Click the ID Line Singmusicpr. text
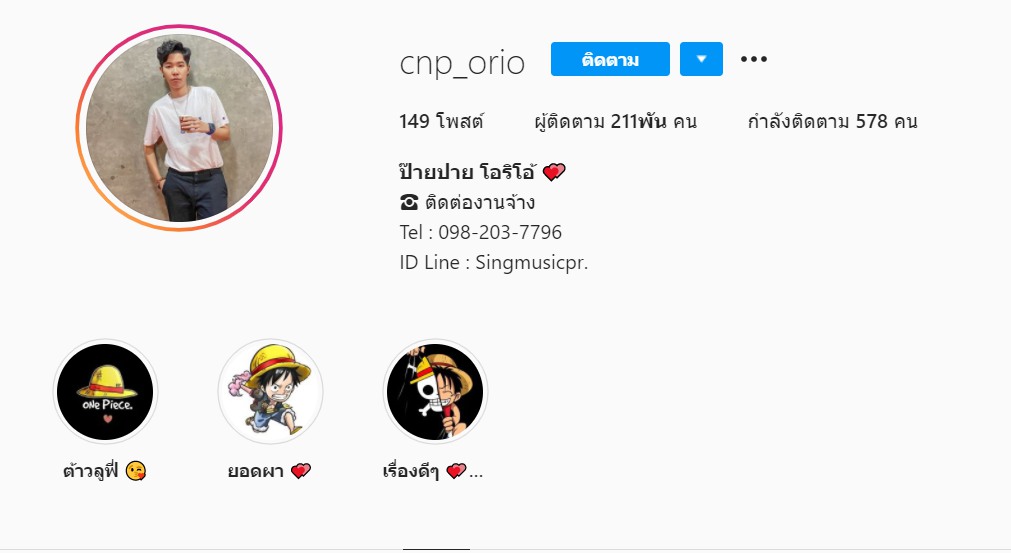Image resolution: width=1011 pixels, height=553 pixels. (494, 263)
